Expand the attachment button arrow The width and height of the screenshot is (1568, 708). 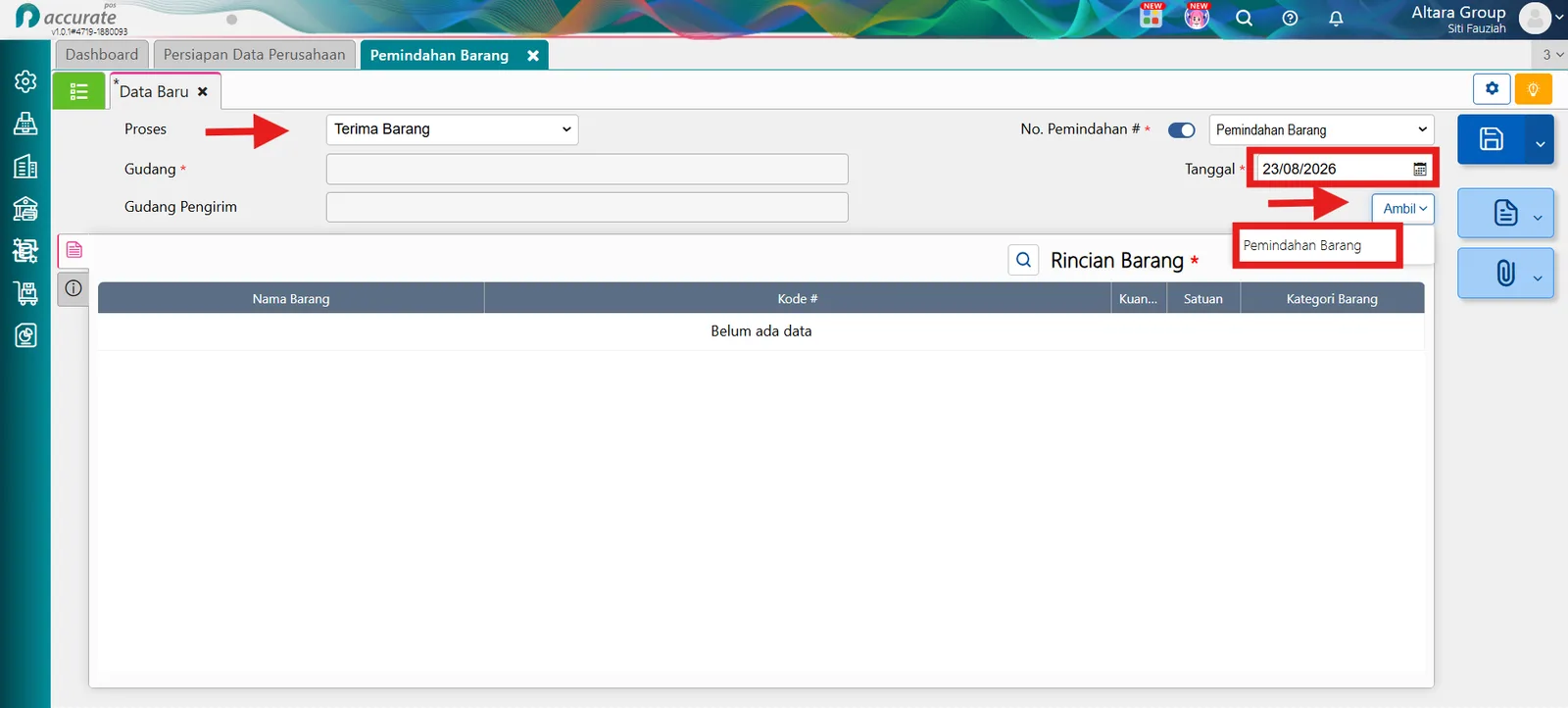(1538, 278)
